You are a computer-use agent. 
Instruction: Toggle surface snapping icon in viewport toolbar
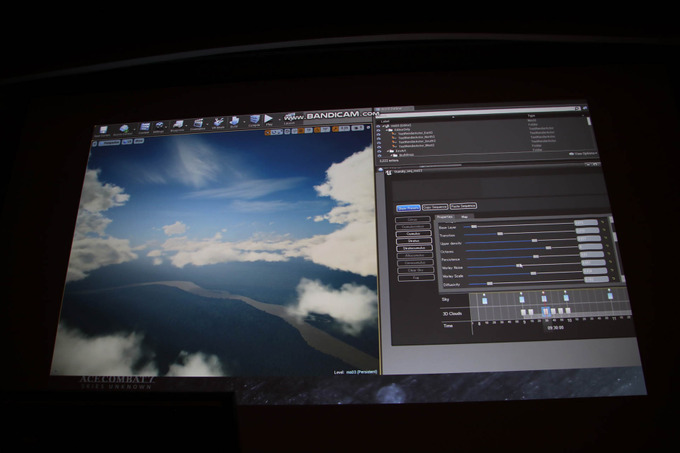tap(294, 131)
